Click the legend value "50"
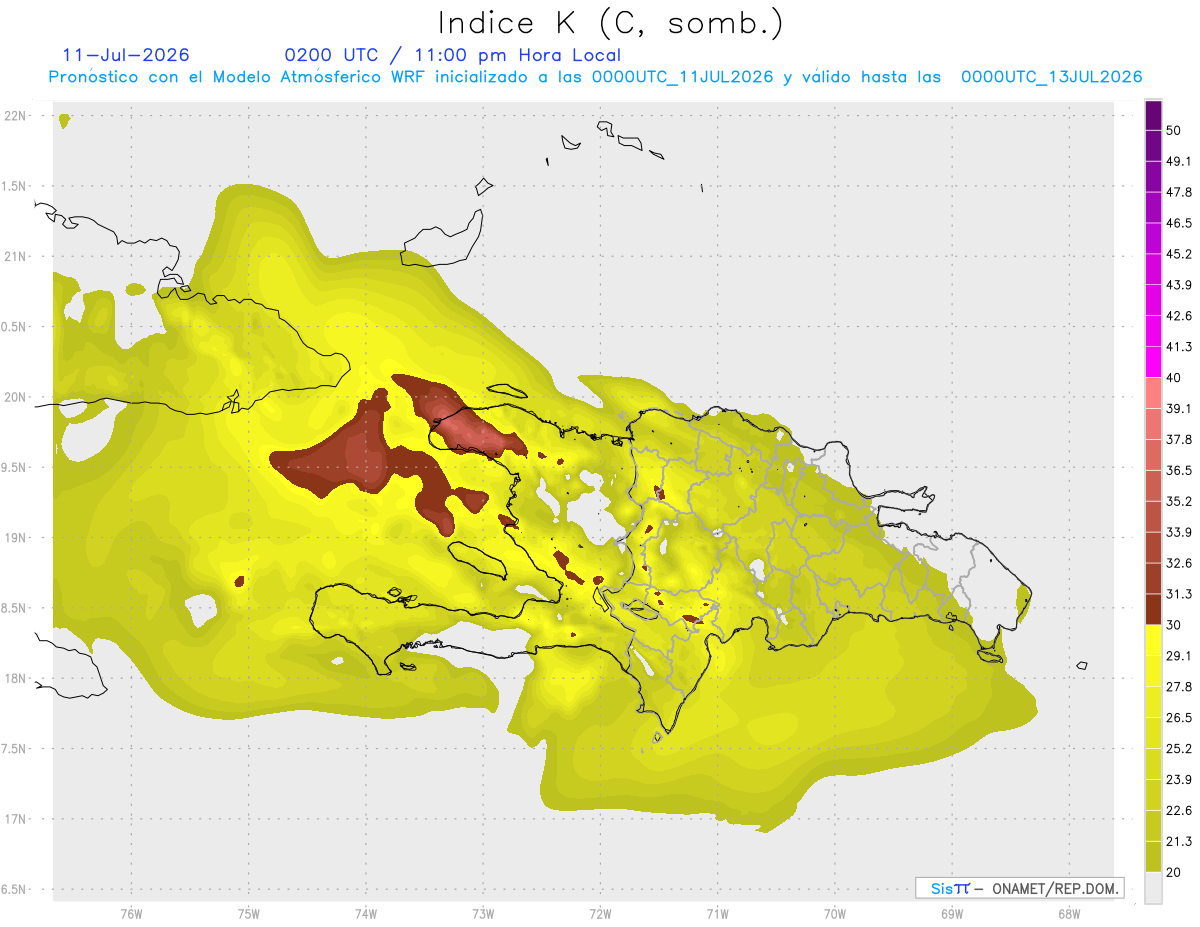This screenshot has width=1200, height=927. point(1173,130)
